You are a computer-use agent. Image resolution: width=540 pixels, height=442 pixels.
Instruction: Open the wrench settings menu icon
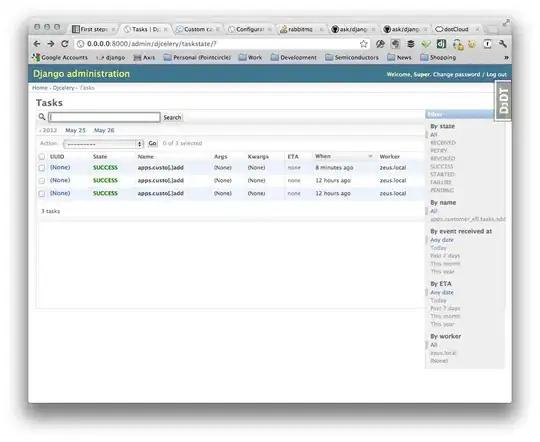coord(503,44)
